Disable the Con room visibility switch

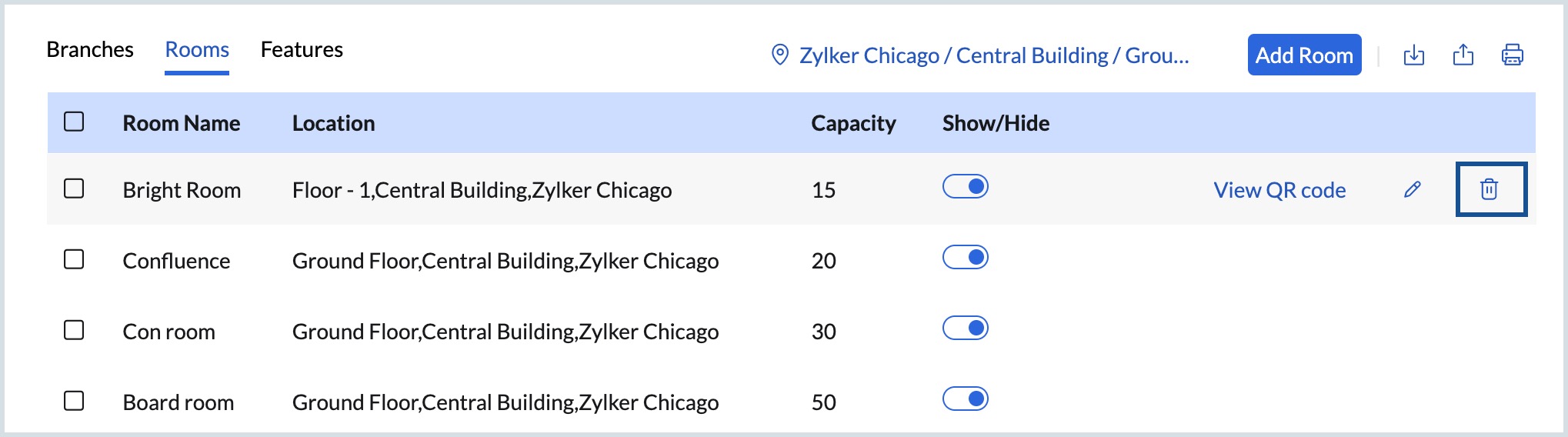[966, 329]
